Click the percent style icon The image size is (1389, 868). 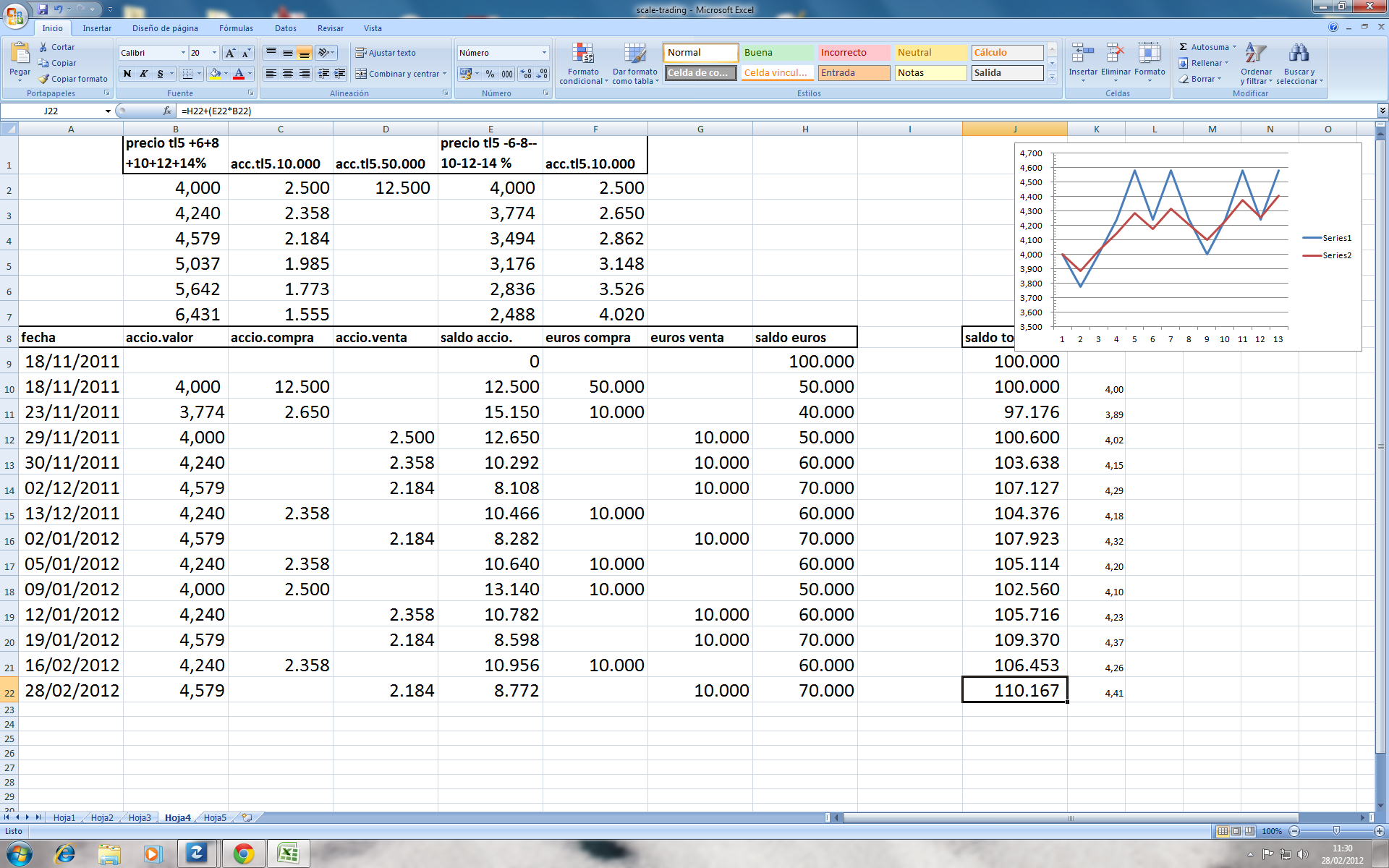(x=490, y=74)
